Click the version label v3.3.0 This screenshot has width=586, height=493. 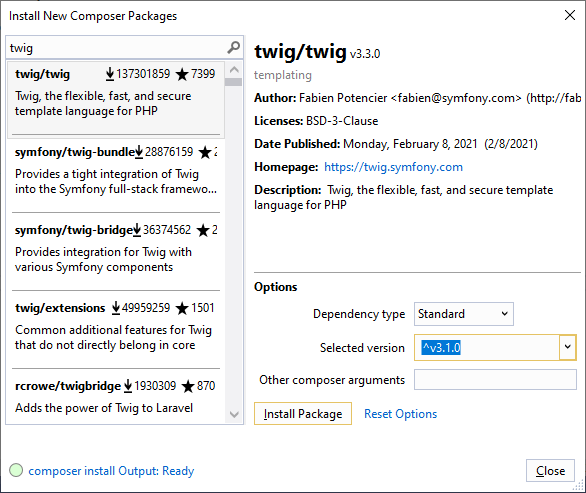pos(365,54)
